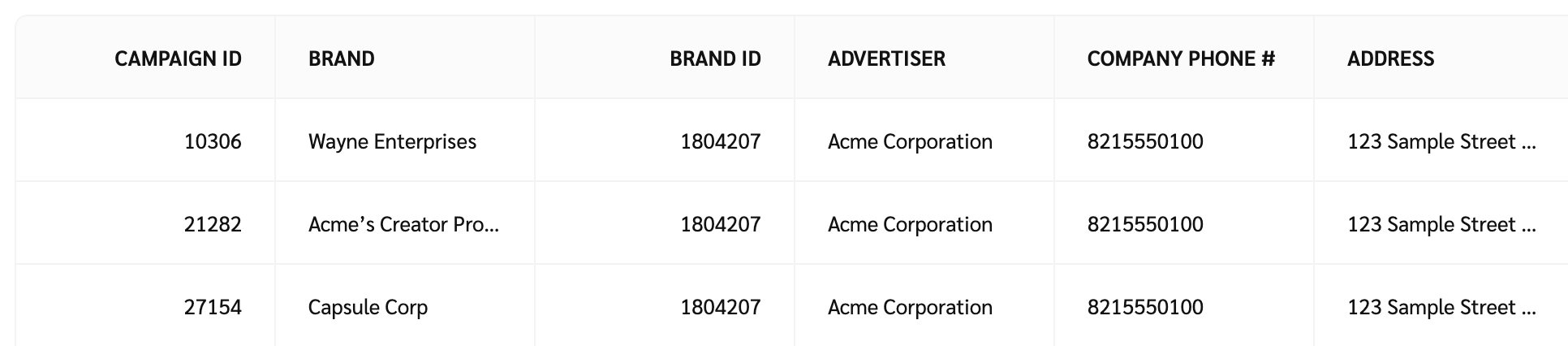Select the Advertiser column header

click(886, 58)
